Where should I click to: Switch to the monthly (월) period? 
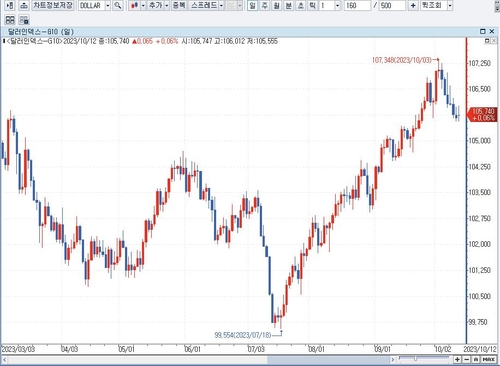point(277,5)
